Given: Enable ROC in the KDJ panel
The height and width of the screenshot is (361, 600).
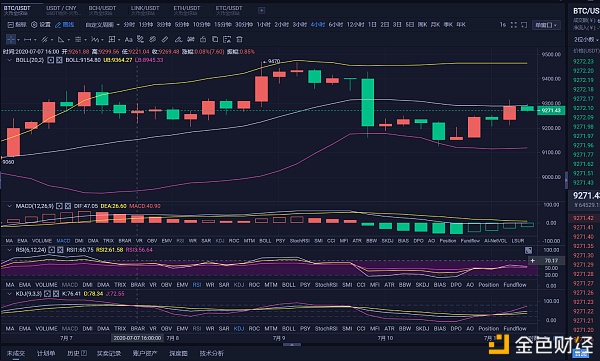Looking at the screenshot, I should click(x=254, y=328).
